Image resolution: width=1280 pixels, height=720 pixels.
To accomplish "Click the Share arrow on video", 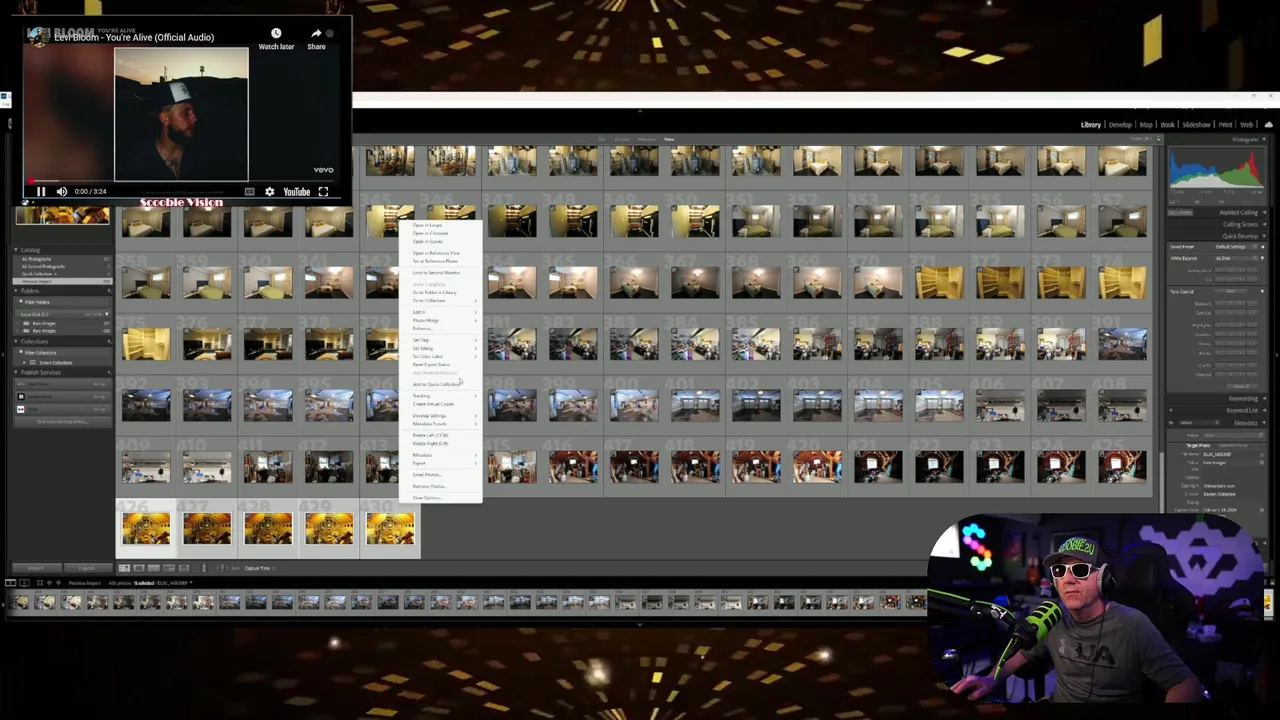I will point(316,33).
